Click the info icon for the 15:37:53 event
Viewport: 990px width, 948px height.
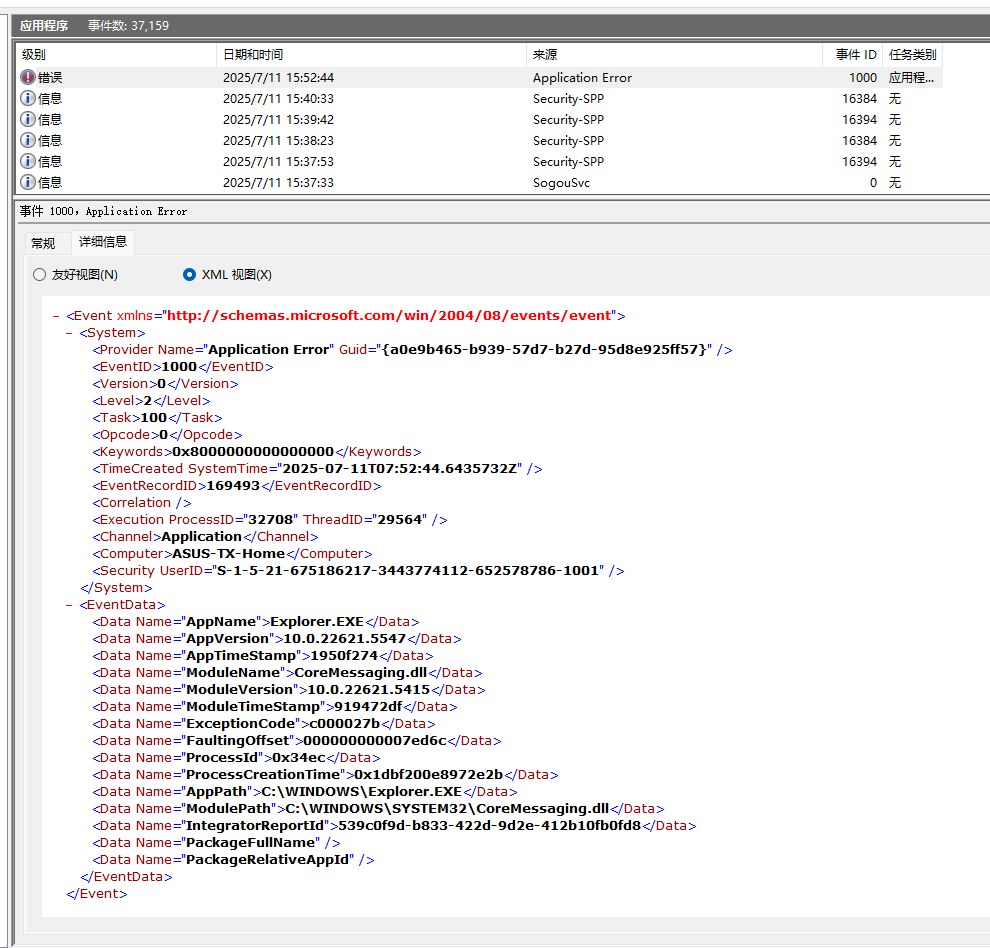(28, 161)
